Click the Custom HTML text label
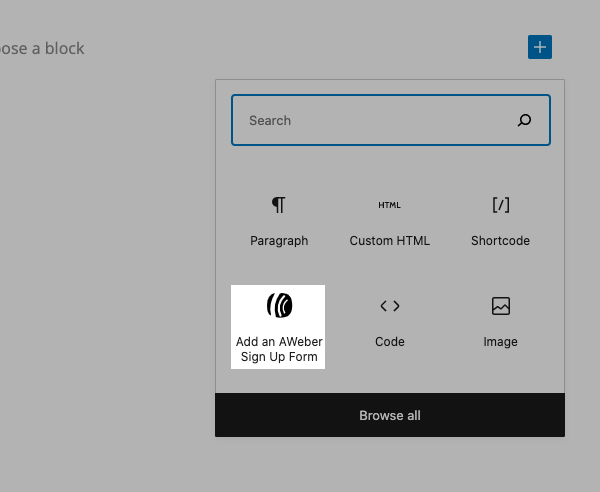The image size is (600, 492). (x=389, y=241)
